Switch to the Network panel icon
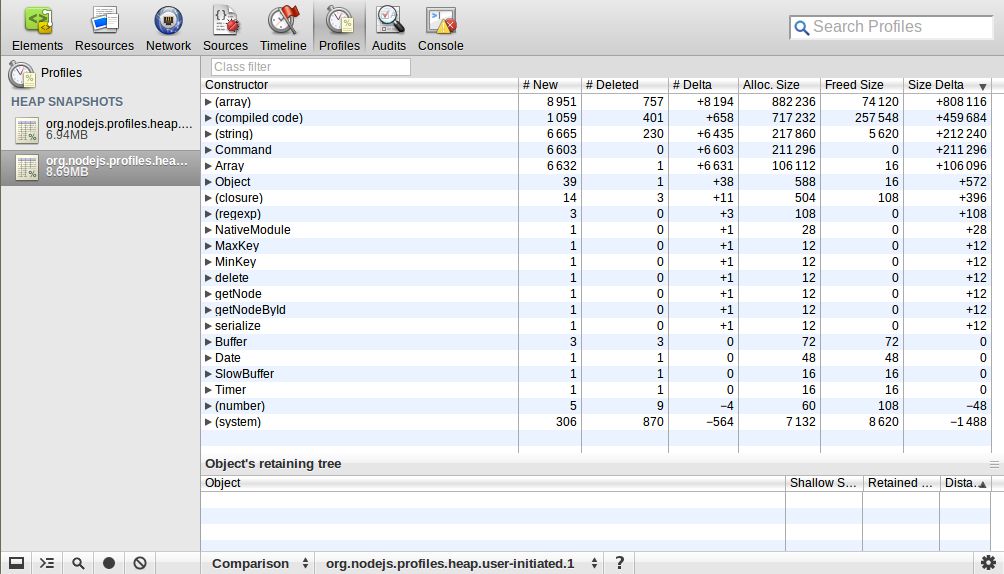 coord(168,20)
